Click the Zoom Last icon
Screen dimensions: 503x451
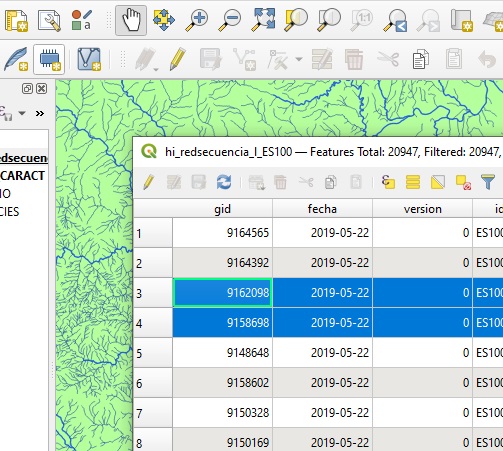[x=395, y=21]
